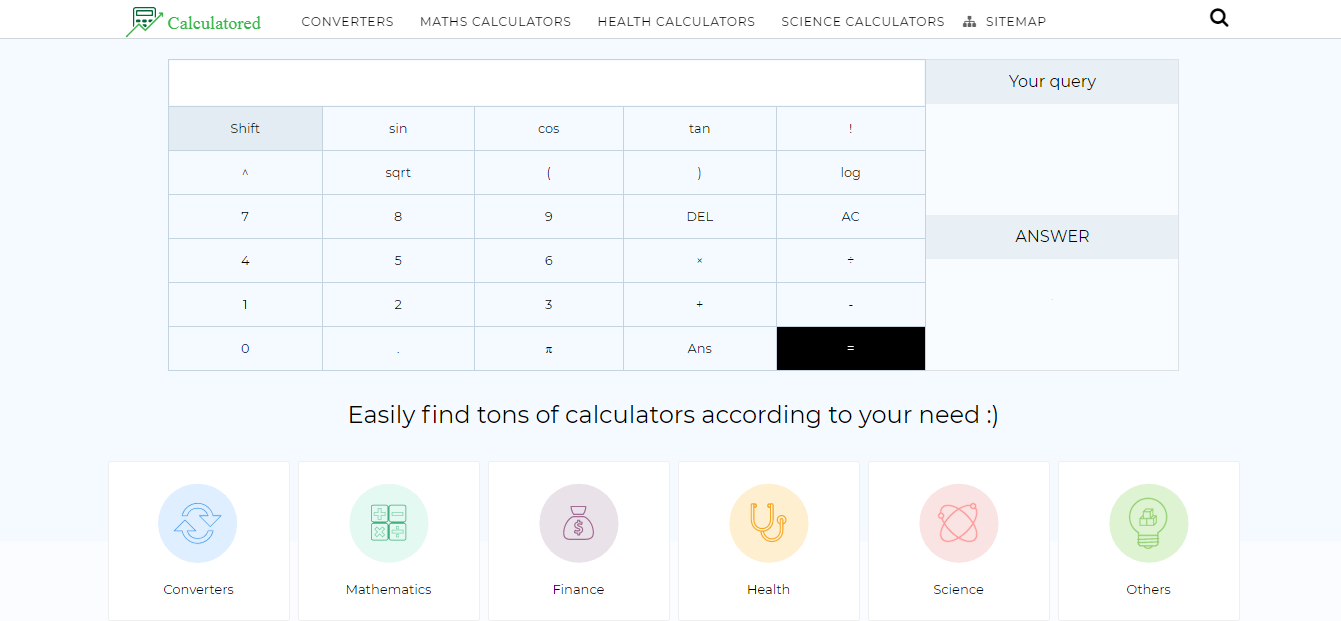Click the Finance money bag icon
Screen dimensions: 1341x621
(x=578, y=522)
